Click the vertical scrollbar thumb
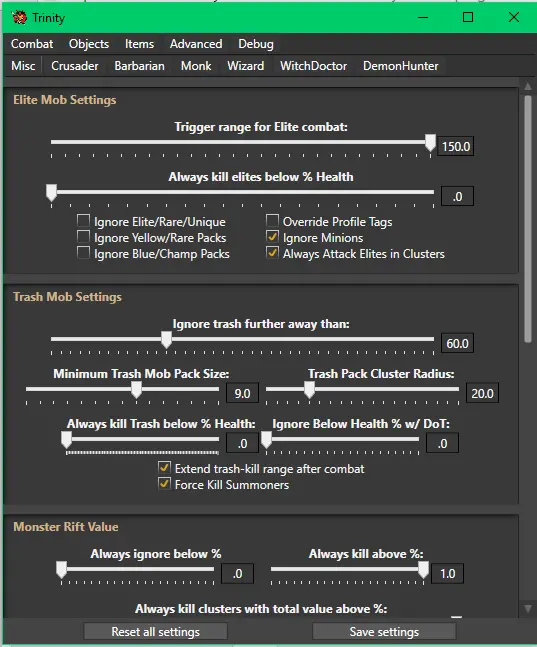 (x=528, y=219)
